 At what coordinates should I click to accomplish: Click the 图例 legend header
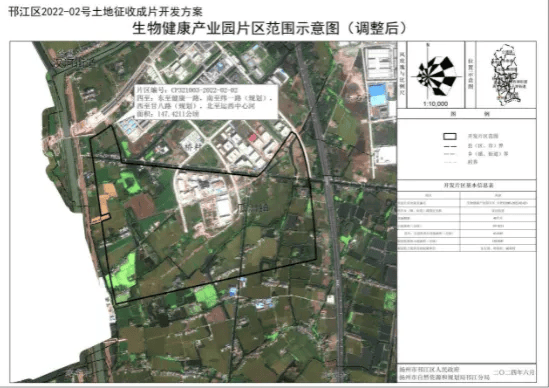tap(469, 114)
